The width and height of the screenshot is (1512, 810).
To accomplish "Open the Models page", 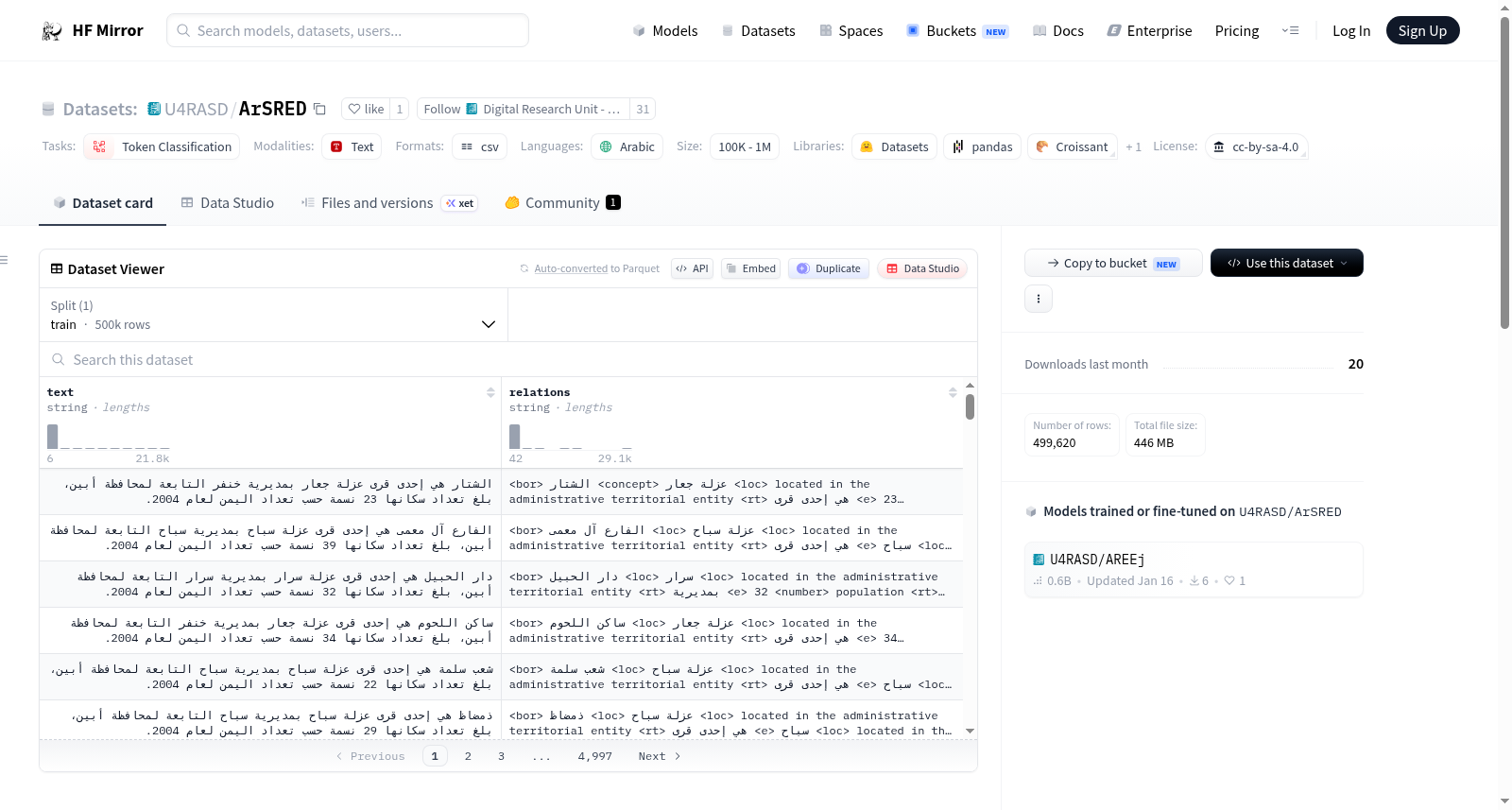I will (665, 31).
